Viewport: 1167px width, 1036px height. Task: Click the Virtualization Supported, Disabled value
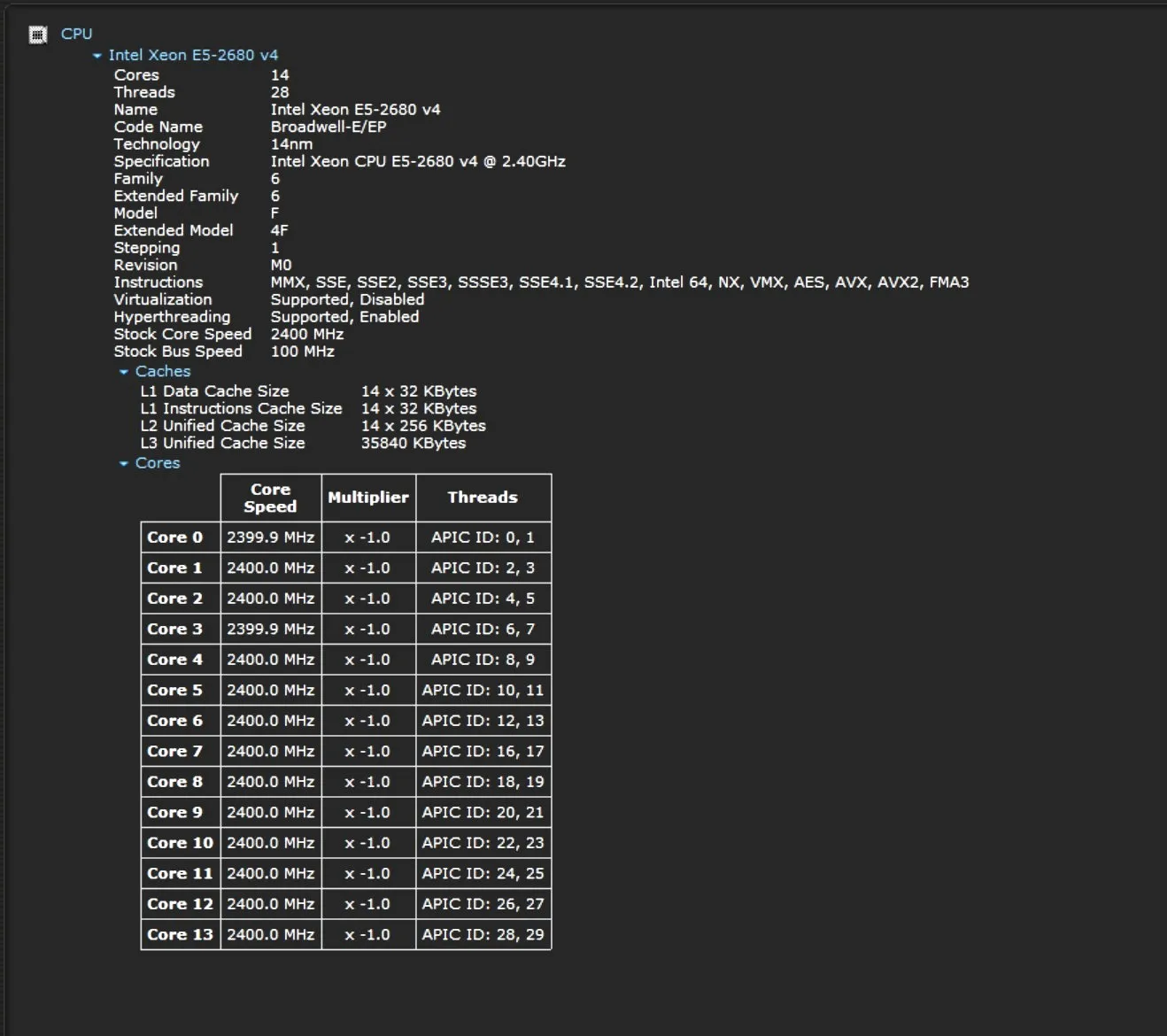click(x=347, y=299)
